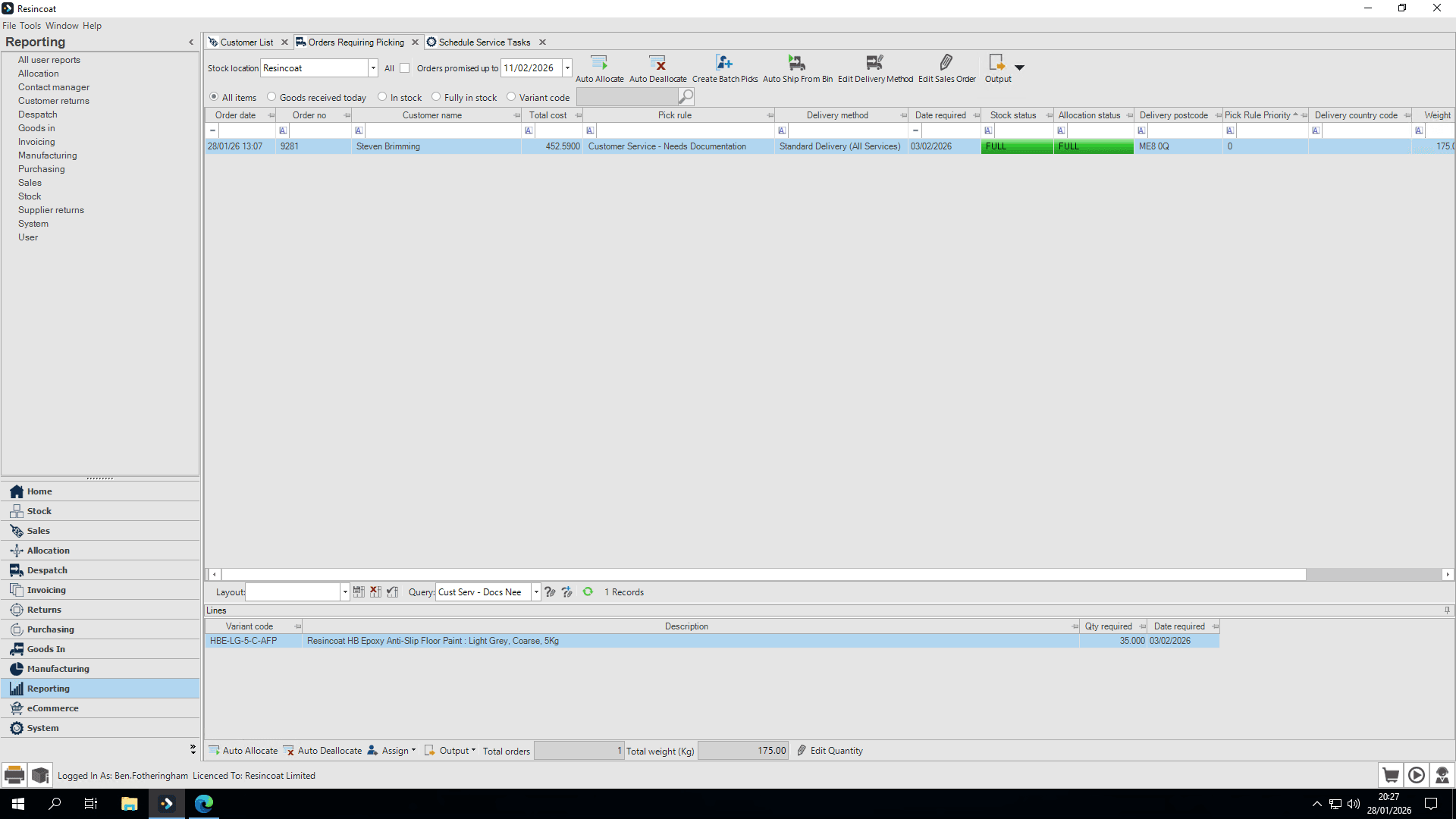Click the horizontal scrollbar of orders grid
Image resolution: width=1456 pixels, height=819 pixels.
(x=763, y=574)
